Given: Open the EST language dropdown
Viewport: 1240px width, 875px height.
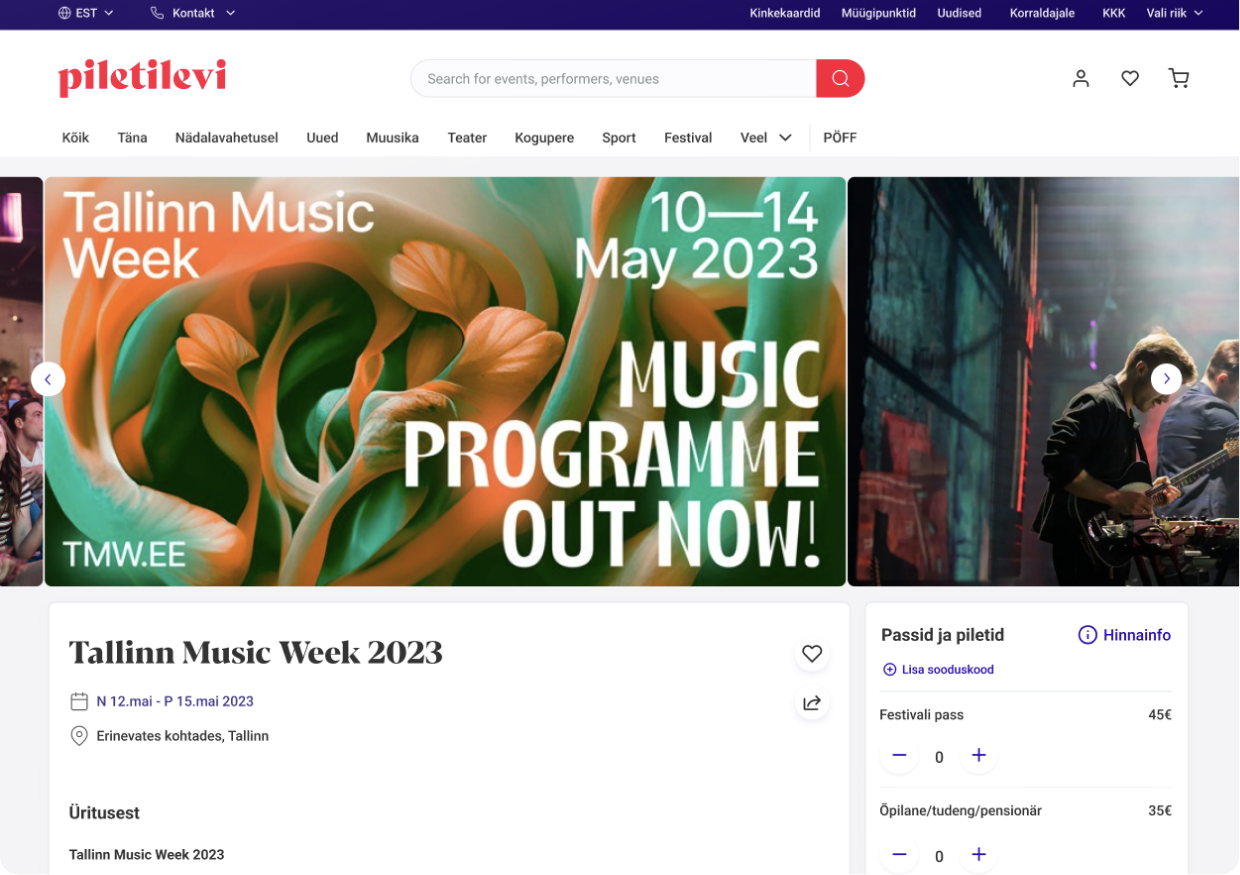Looking at the screenshot, I should point(86,13).
